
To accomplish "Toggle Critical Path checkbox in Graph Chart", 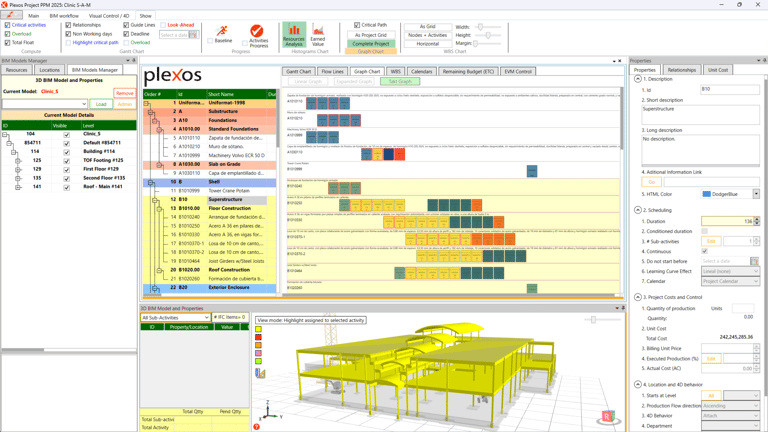I will [357, 25].
